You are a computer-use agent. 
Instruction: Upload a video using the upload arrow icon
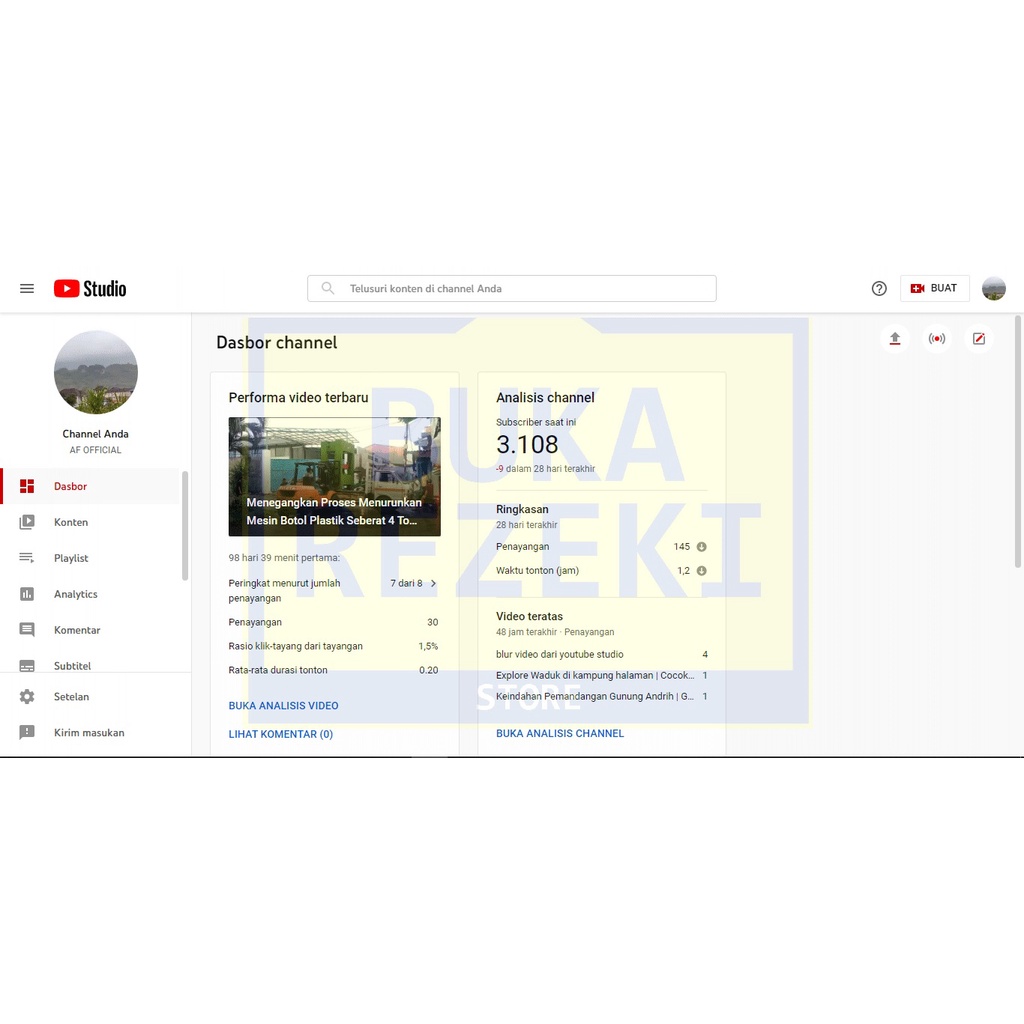(895, 339)
